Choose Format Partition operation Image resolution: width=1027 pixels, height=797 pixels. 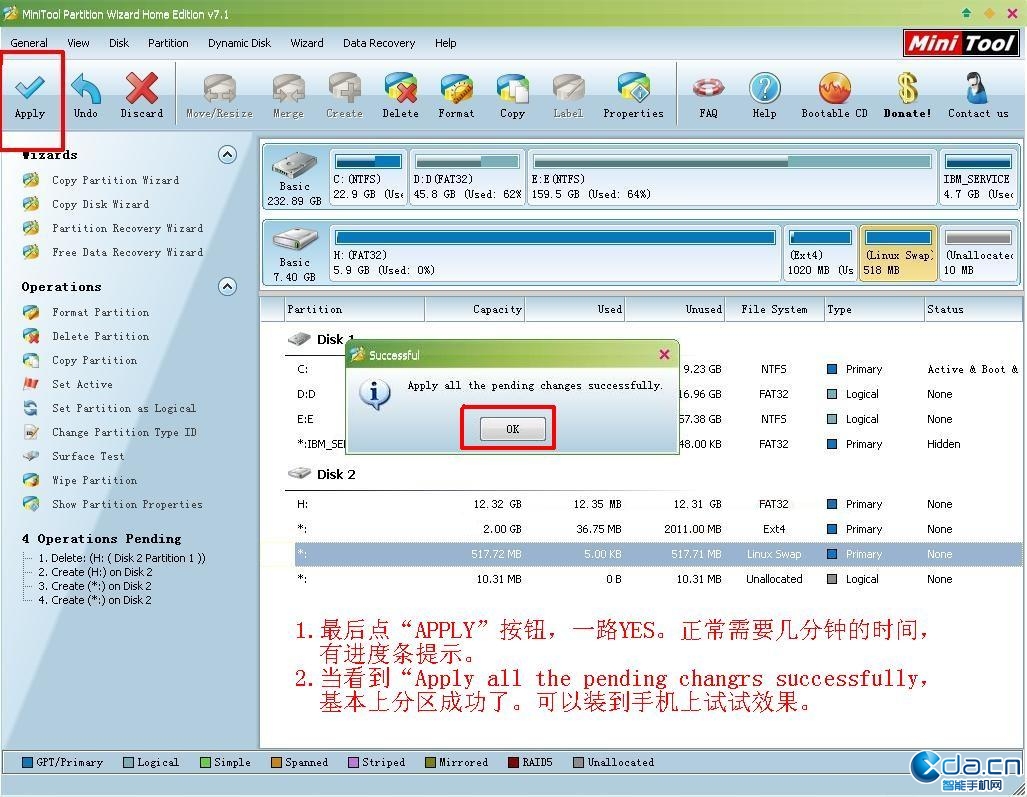[x=100, y=312]
